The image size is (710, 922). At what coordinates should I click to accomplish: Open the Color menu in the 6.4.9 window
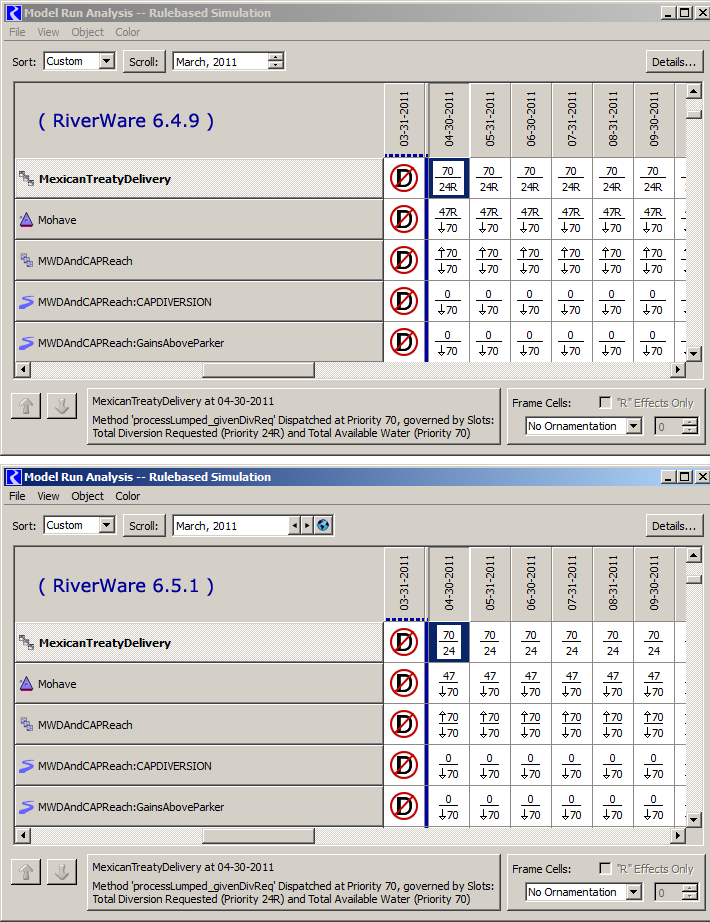click(x=128, y=32)
